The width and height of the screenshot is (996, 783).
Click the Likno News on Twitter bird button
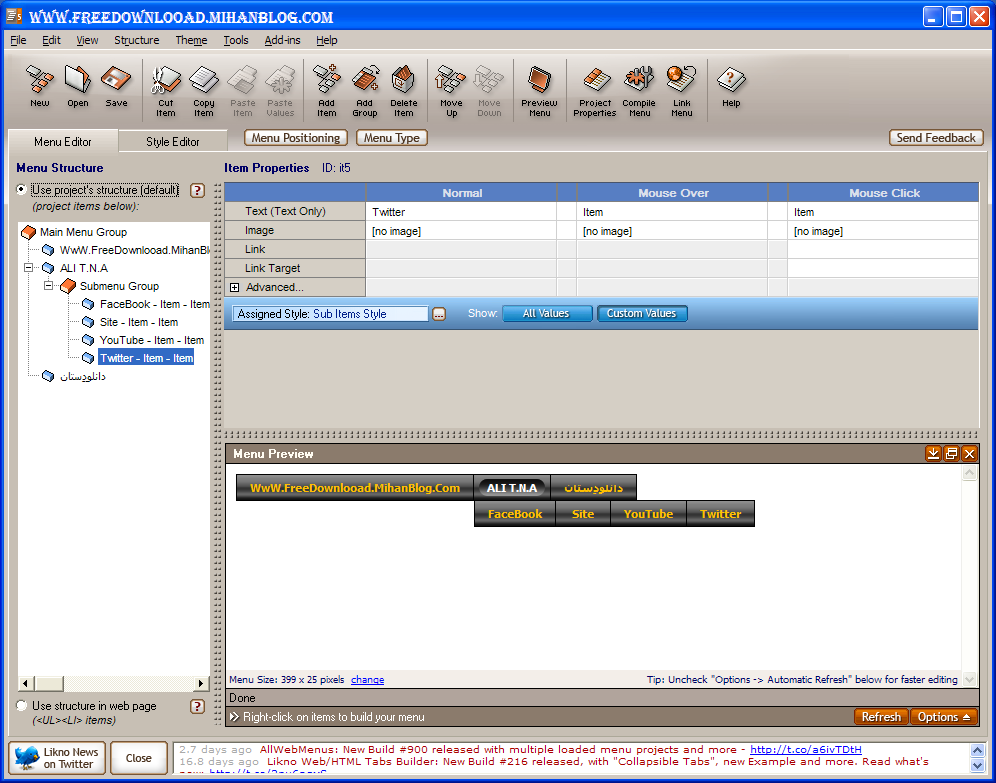click(58, 758)
